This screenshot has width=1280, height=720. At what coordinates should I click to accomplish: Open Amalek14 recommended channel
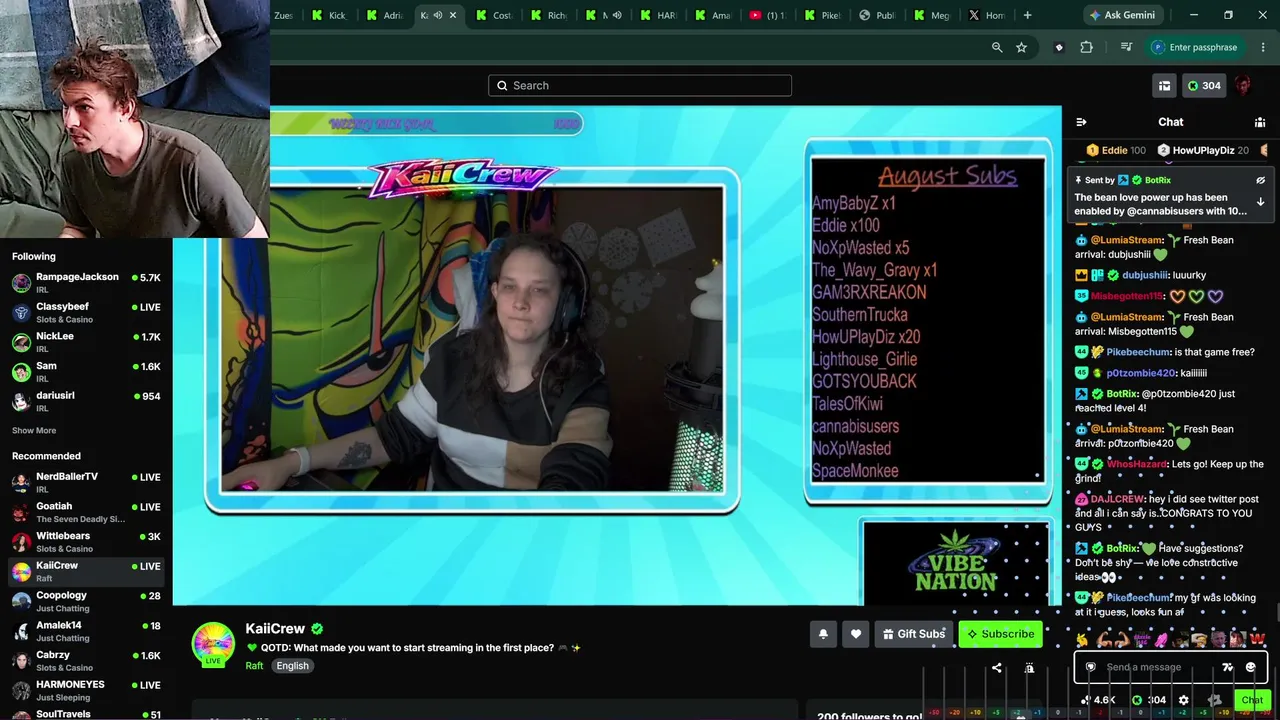(86, 631)
